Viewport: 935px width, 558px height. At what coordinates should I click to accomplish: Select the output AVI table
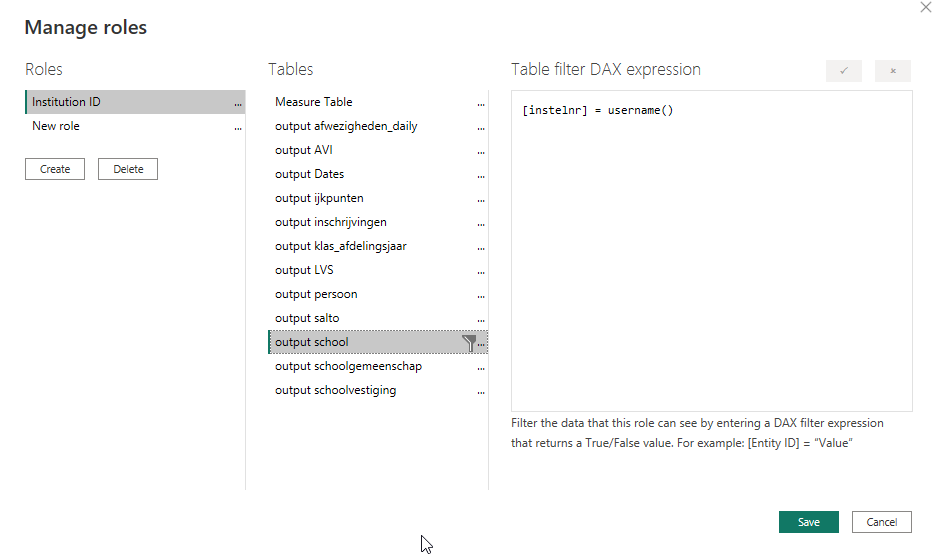pos(378,150)
